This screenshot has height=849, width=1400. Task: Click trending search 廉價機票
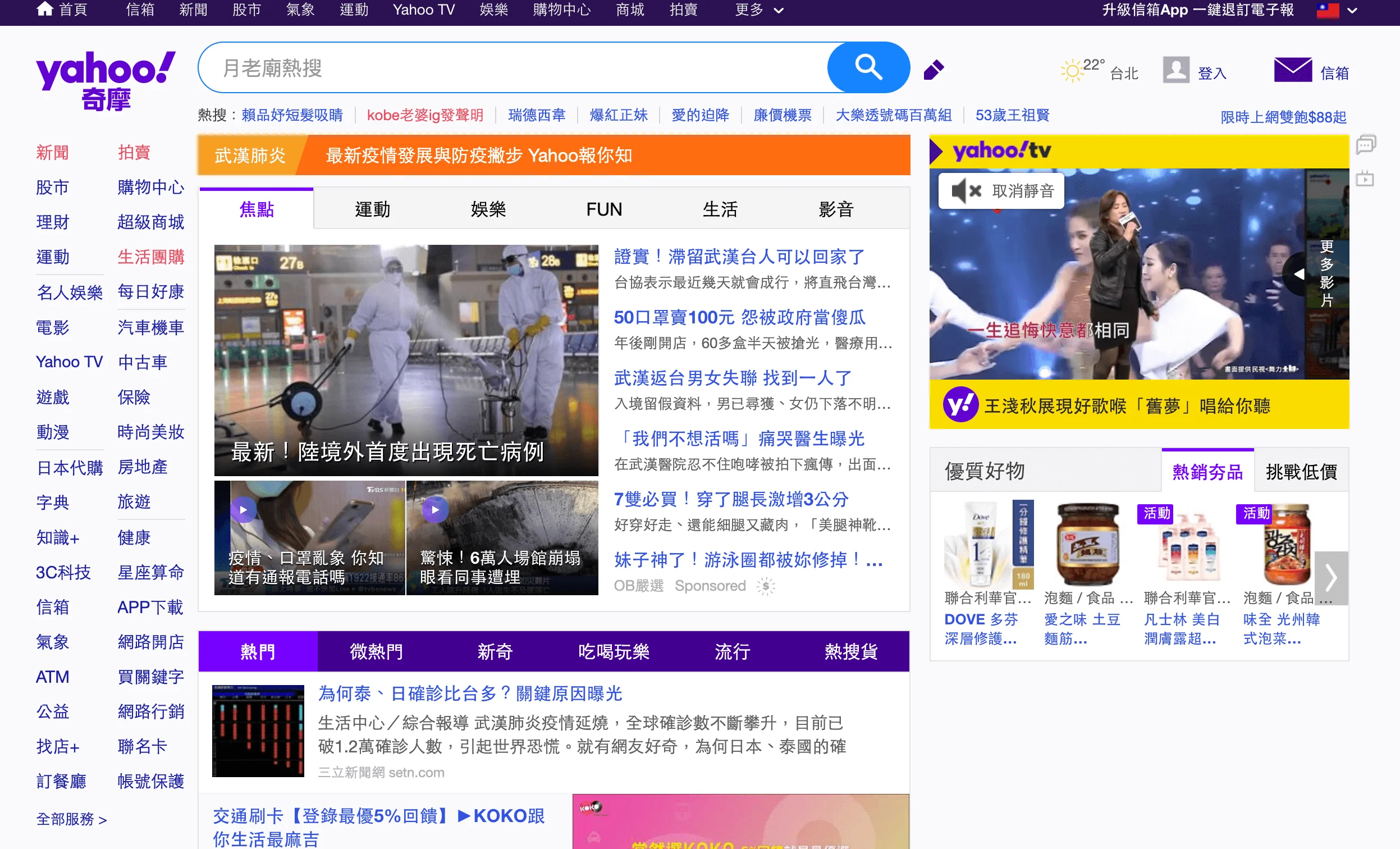(783, 115)
